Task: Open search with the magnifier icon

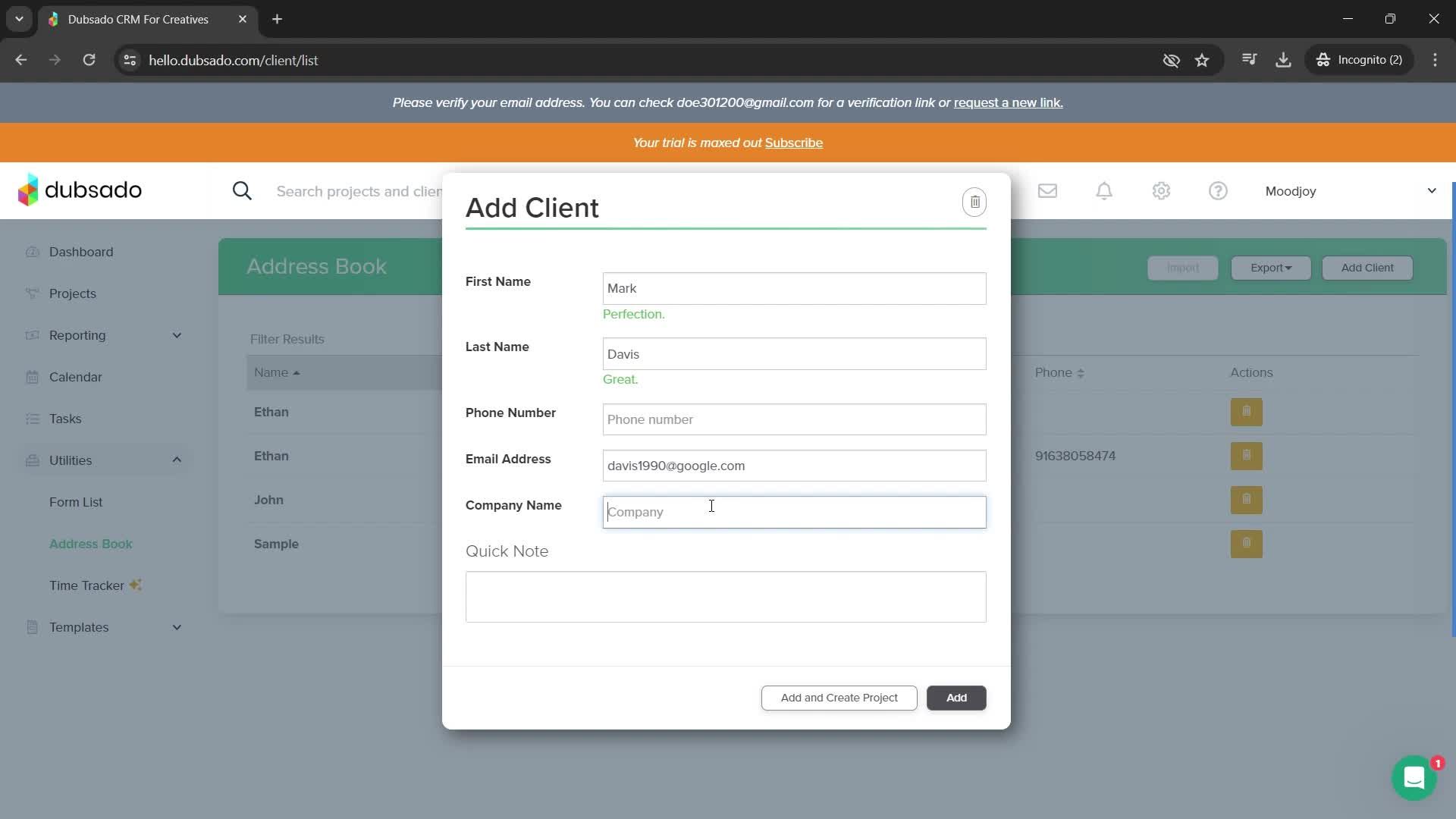Action: (x=242, y=191)
